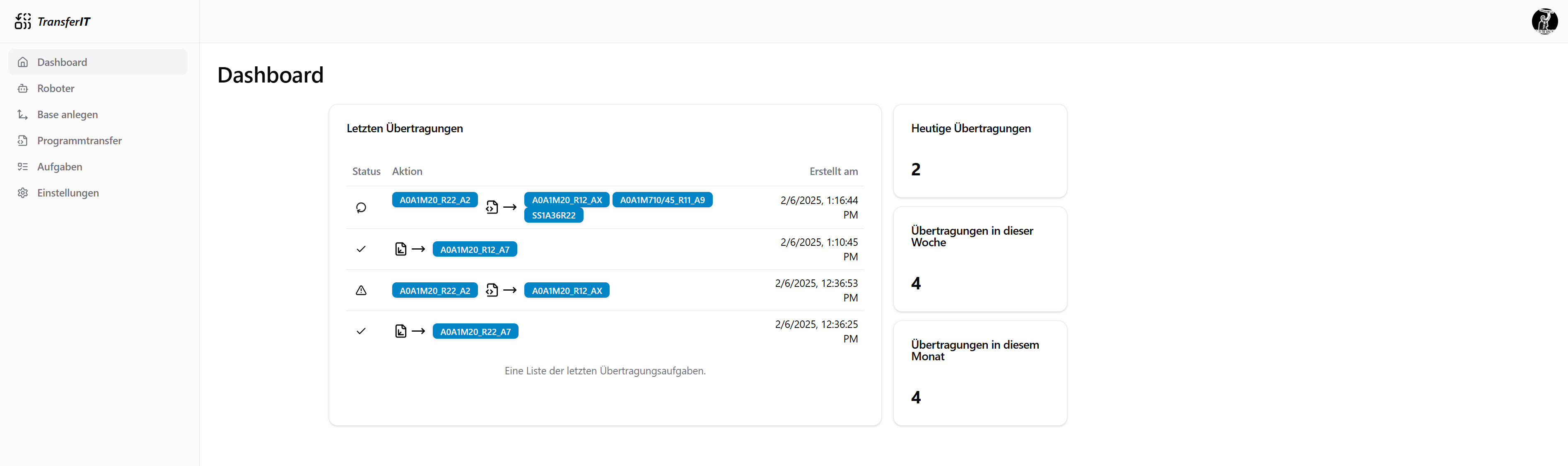1568x466 pixels.
Task: Click file transfer icon before A0A1M20_R12_A7
Action: [400, 249]
